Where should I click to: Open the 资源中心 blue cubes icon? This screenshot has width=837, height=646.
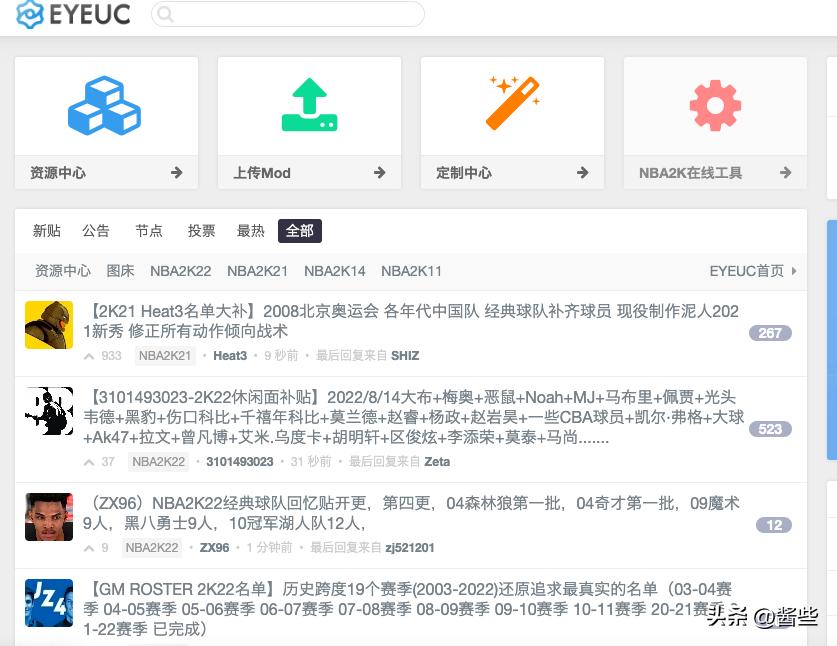point(106,103)
